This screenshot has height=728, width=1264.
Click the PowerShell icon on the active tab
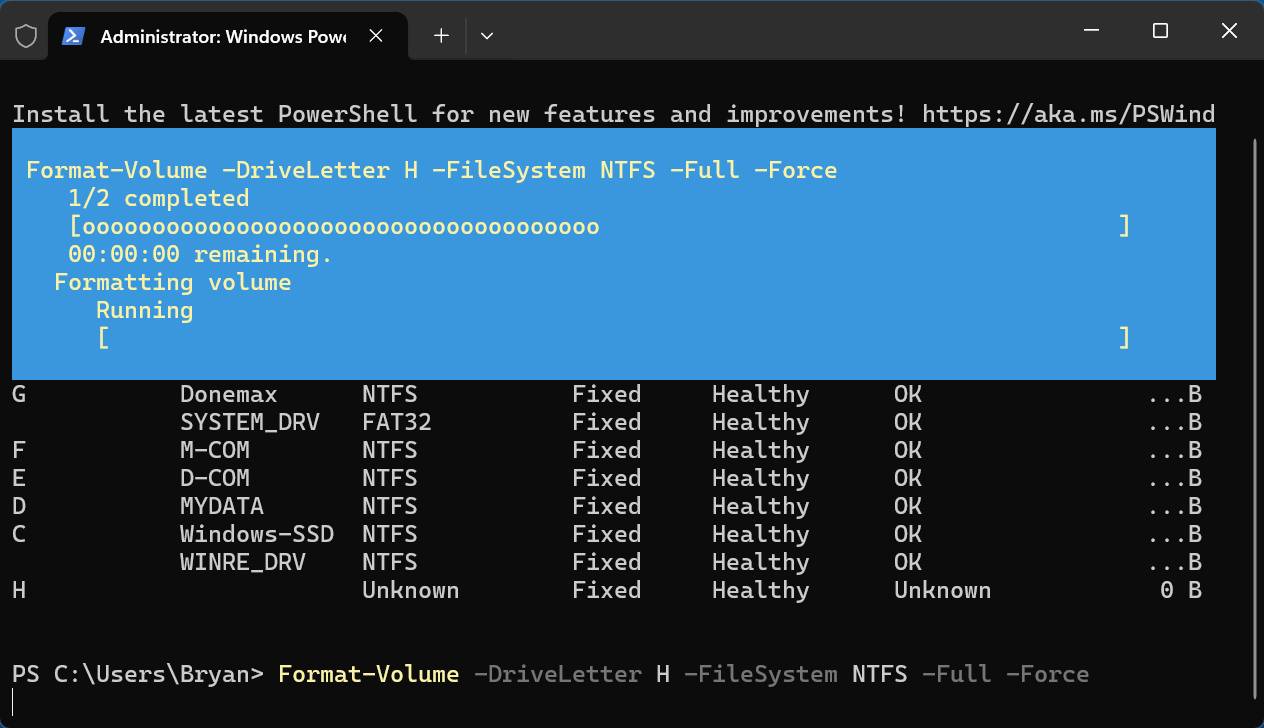coord(72,35)
